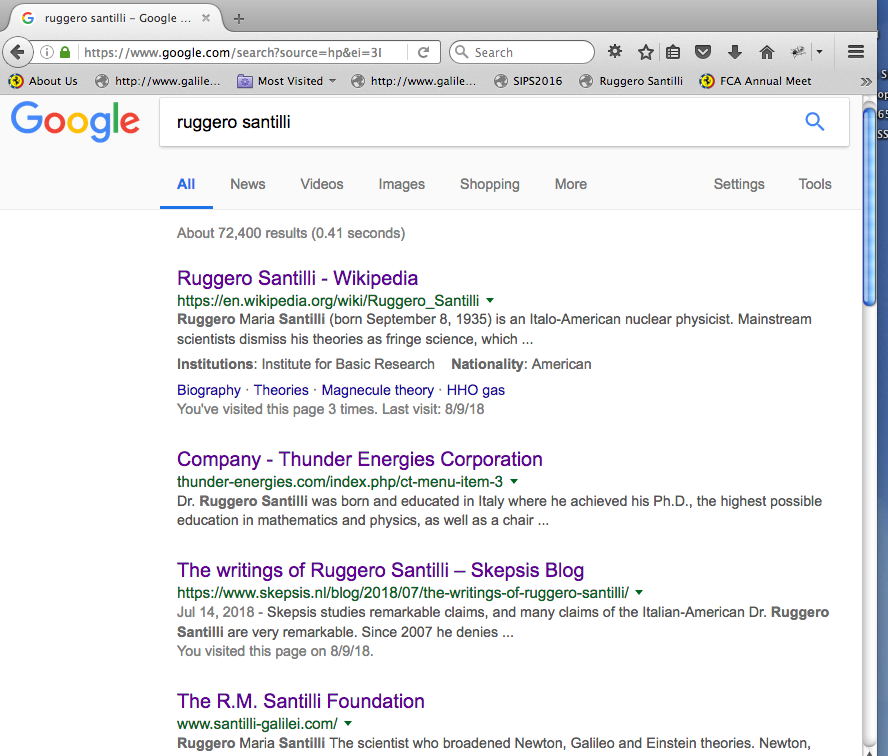This screenshot has width=888, height=756.
Task: Bookmark this page with the star icon
Action: [x=646, y=53]
